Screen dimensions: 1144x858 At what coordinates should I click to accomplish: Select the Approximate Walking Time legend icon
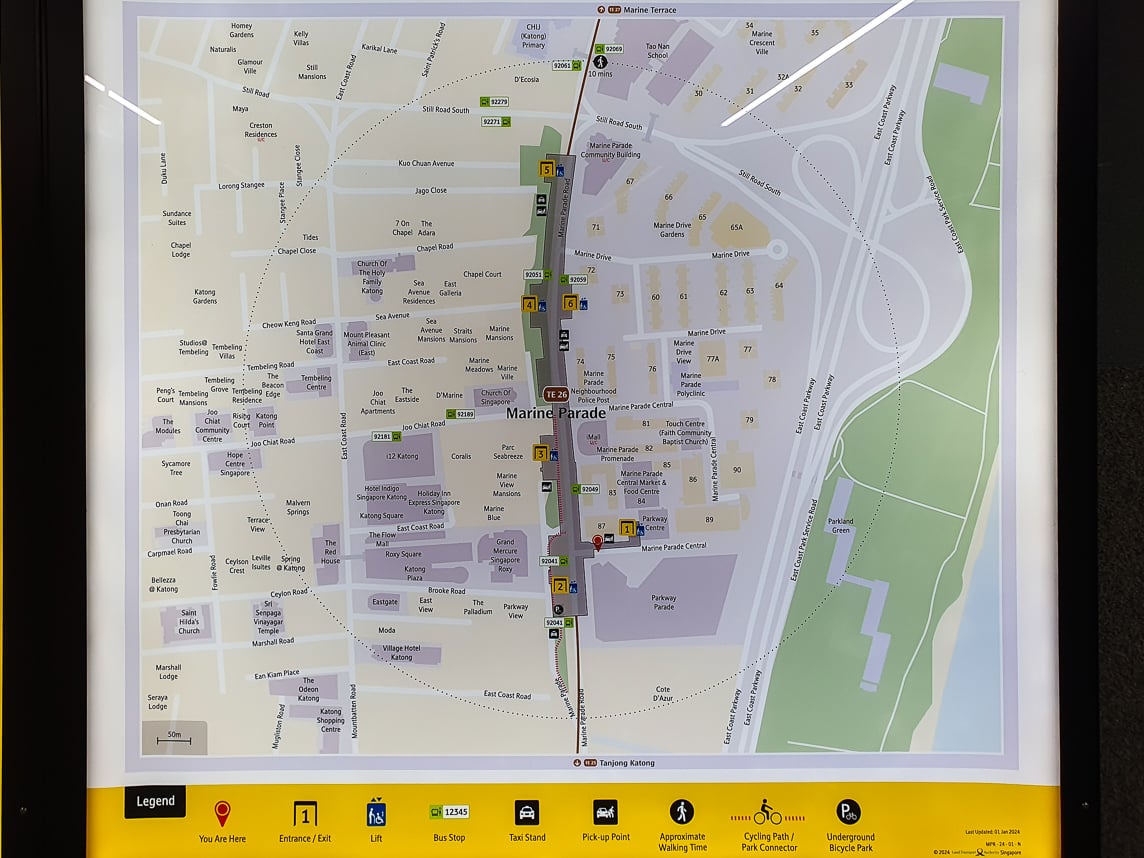(x=682, y=812)
